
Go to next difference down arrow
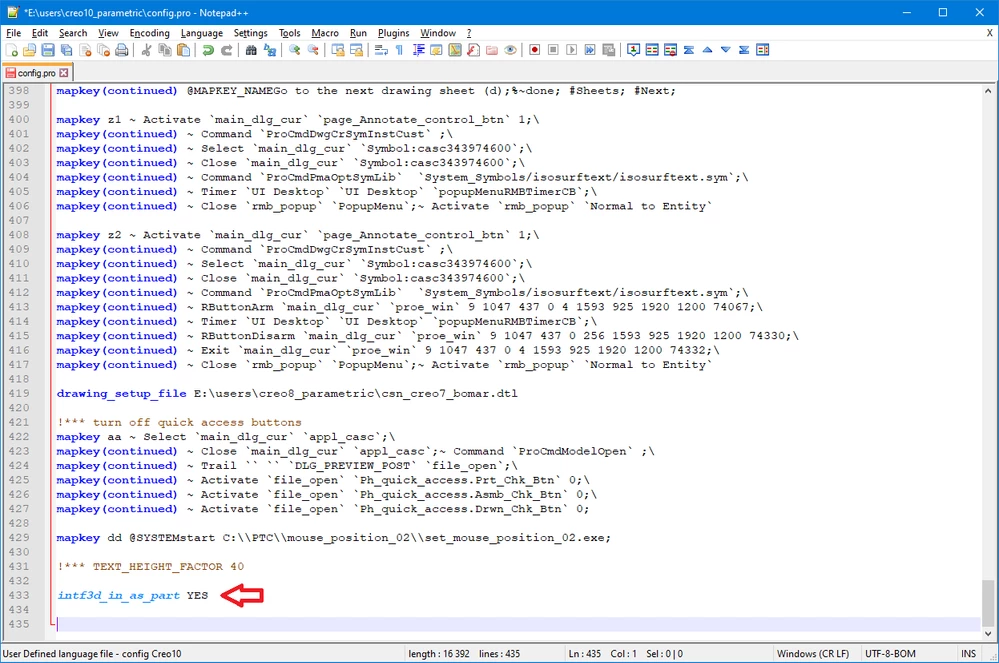726,50
